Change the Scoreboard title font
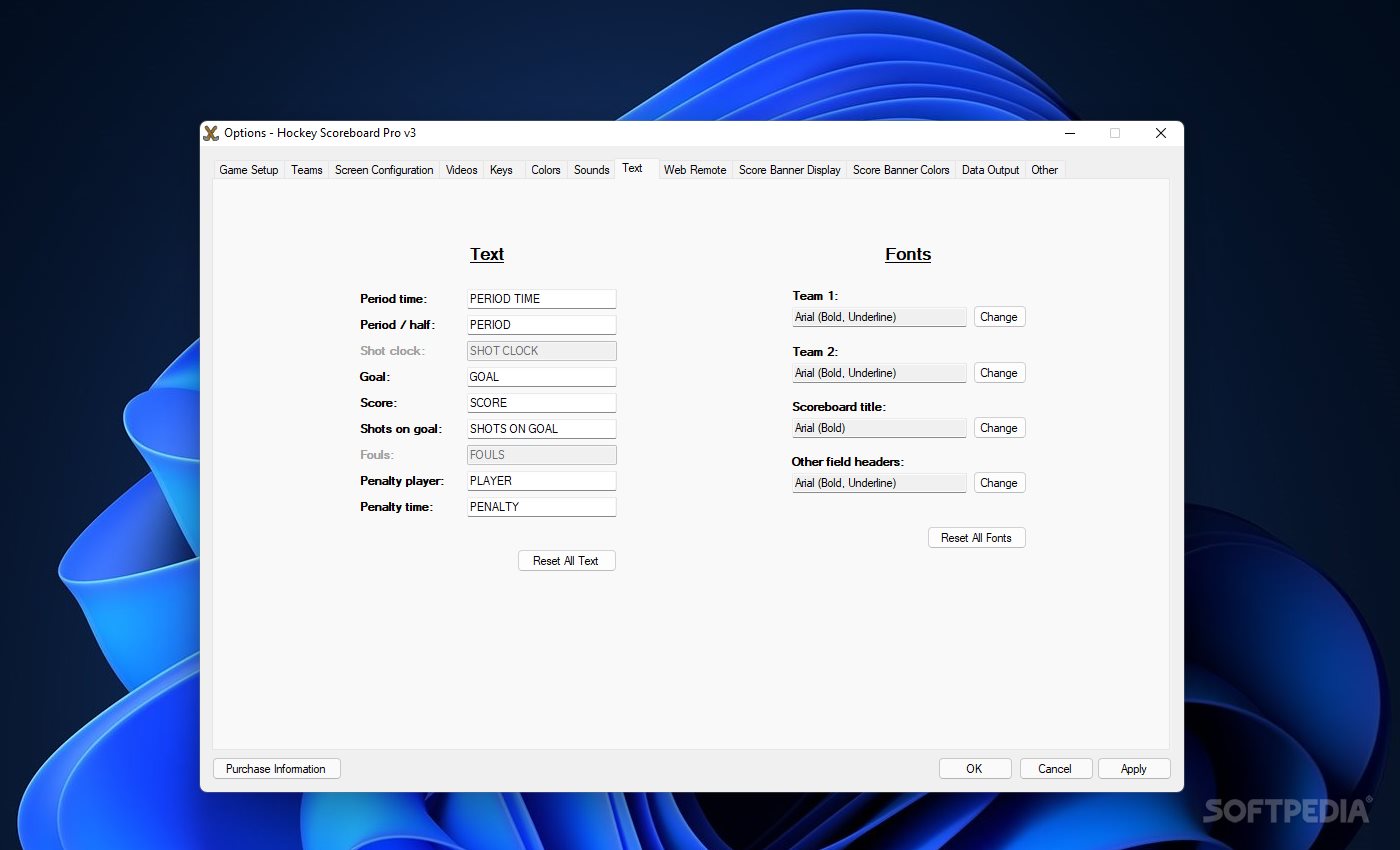 coord(999,428)
